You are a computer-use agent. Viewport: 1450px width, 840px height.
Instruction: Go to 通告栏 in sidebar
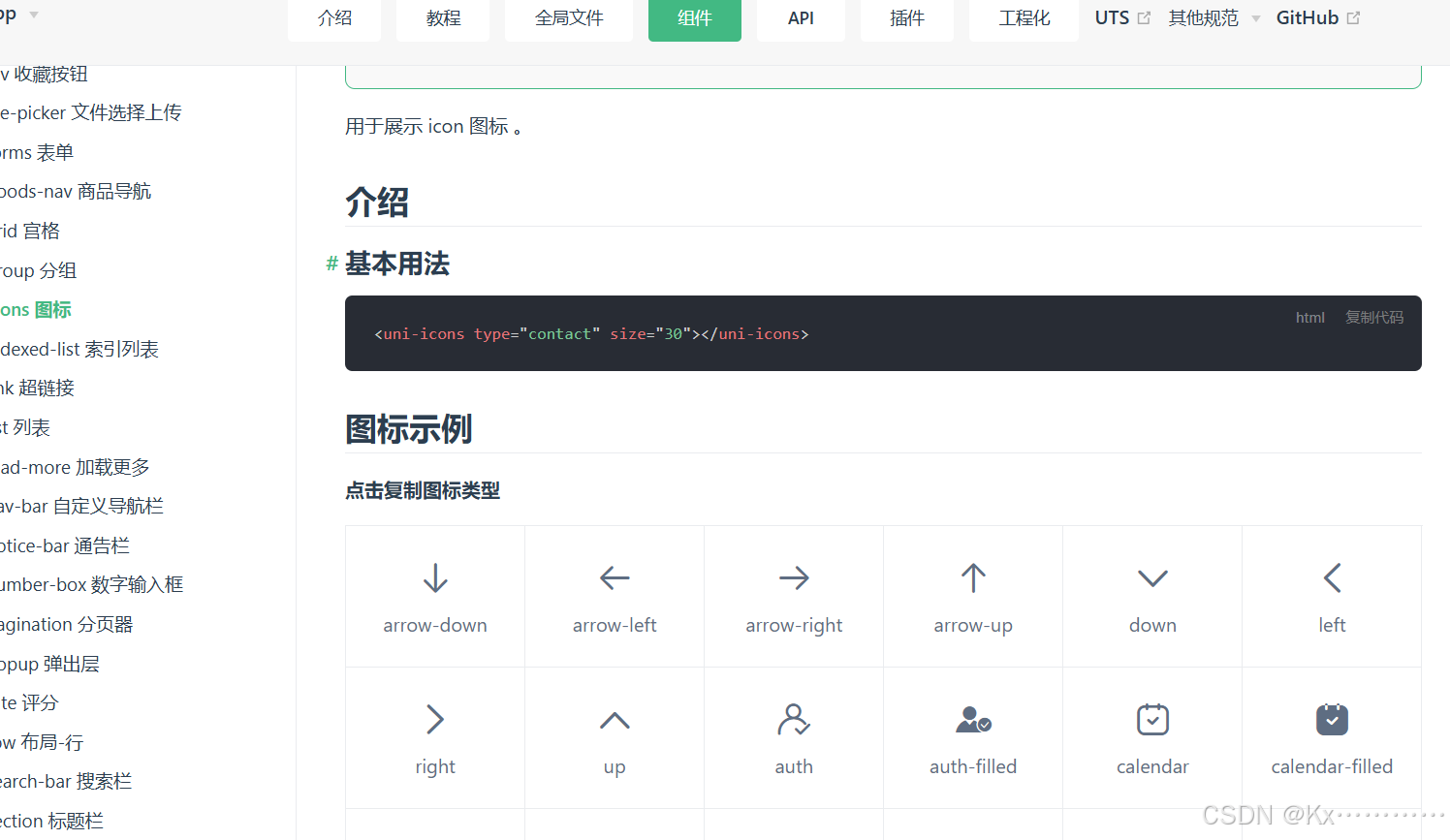[x=65, y=545]
